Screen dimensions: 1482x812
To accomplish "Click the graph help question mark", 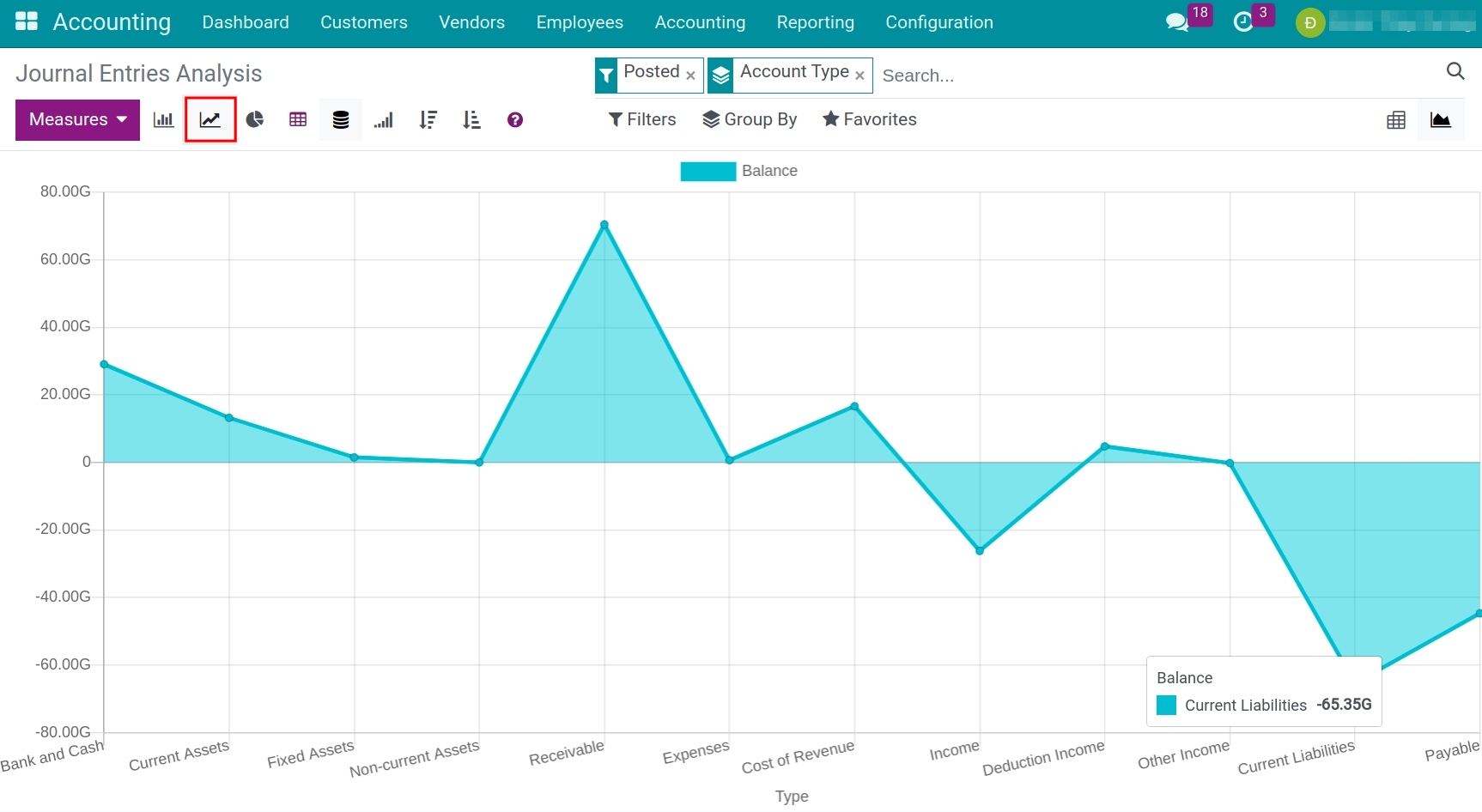I will tap(514, 119).
